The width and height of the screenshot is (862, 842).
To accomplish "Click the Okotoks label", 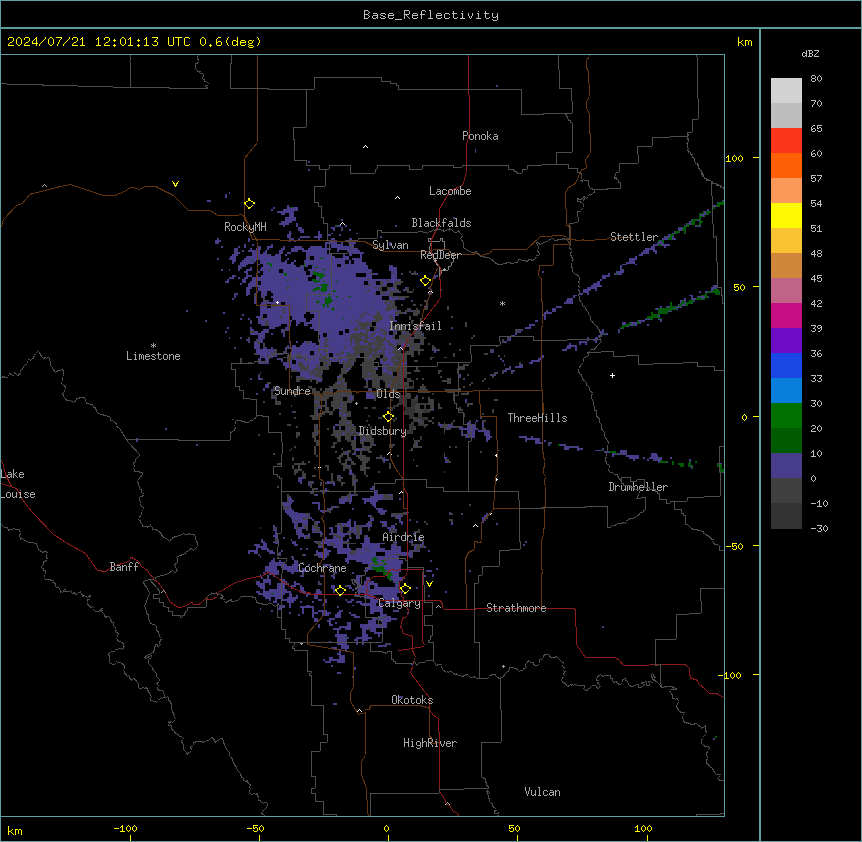I will click(x=412, y=700).
